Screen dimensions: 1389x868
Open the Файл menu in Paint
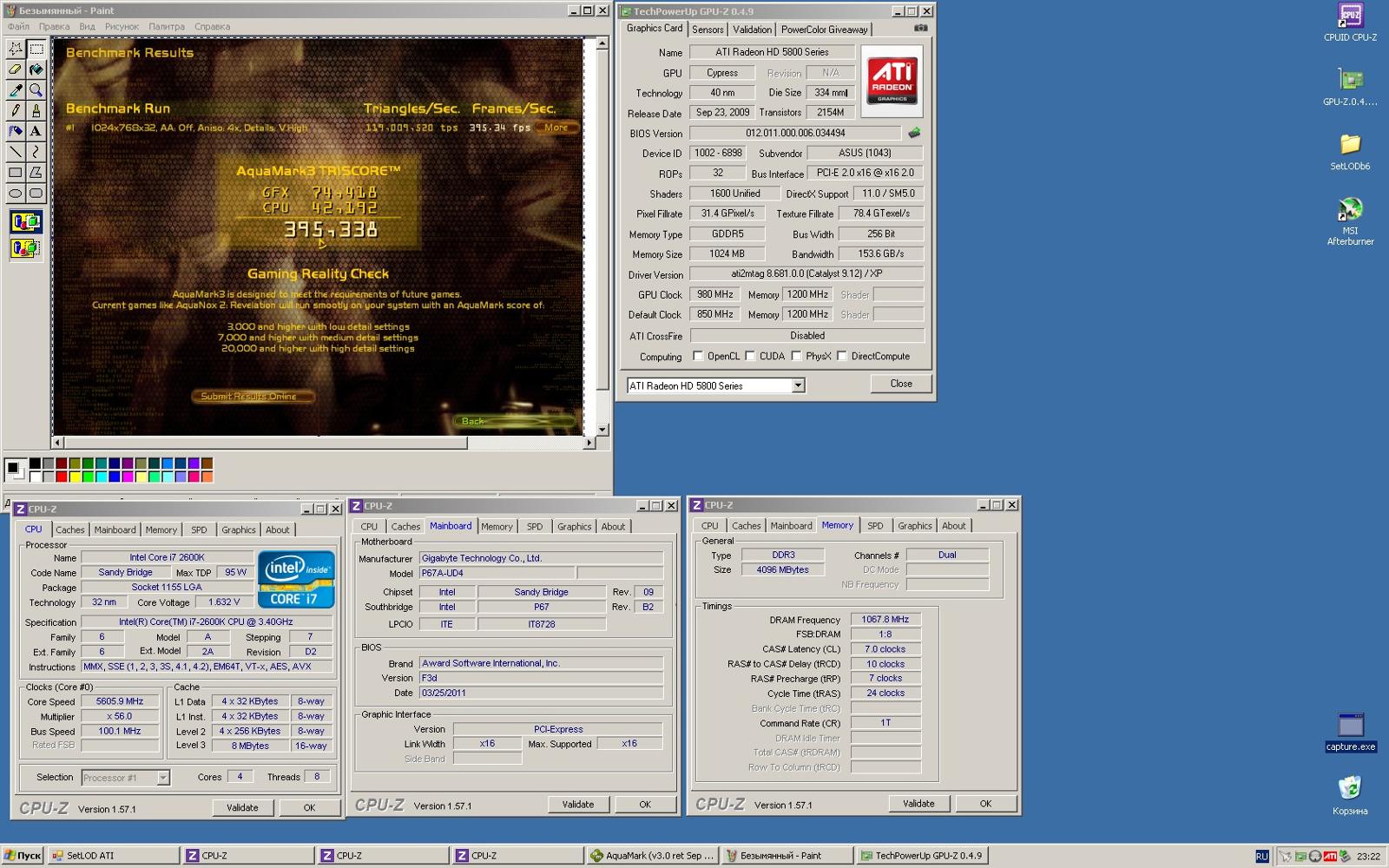tap(18, 27)
